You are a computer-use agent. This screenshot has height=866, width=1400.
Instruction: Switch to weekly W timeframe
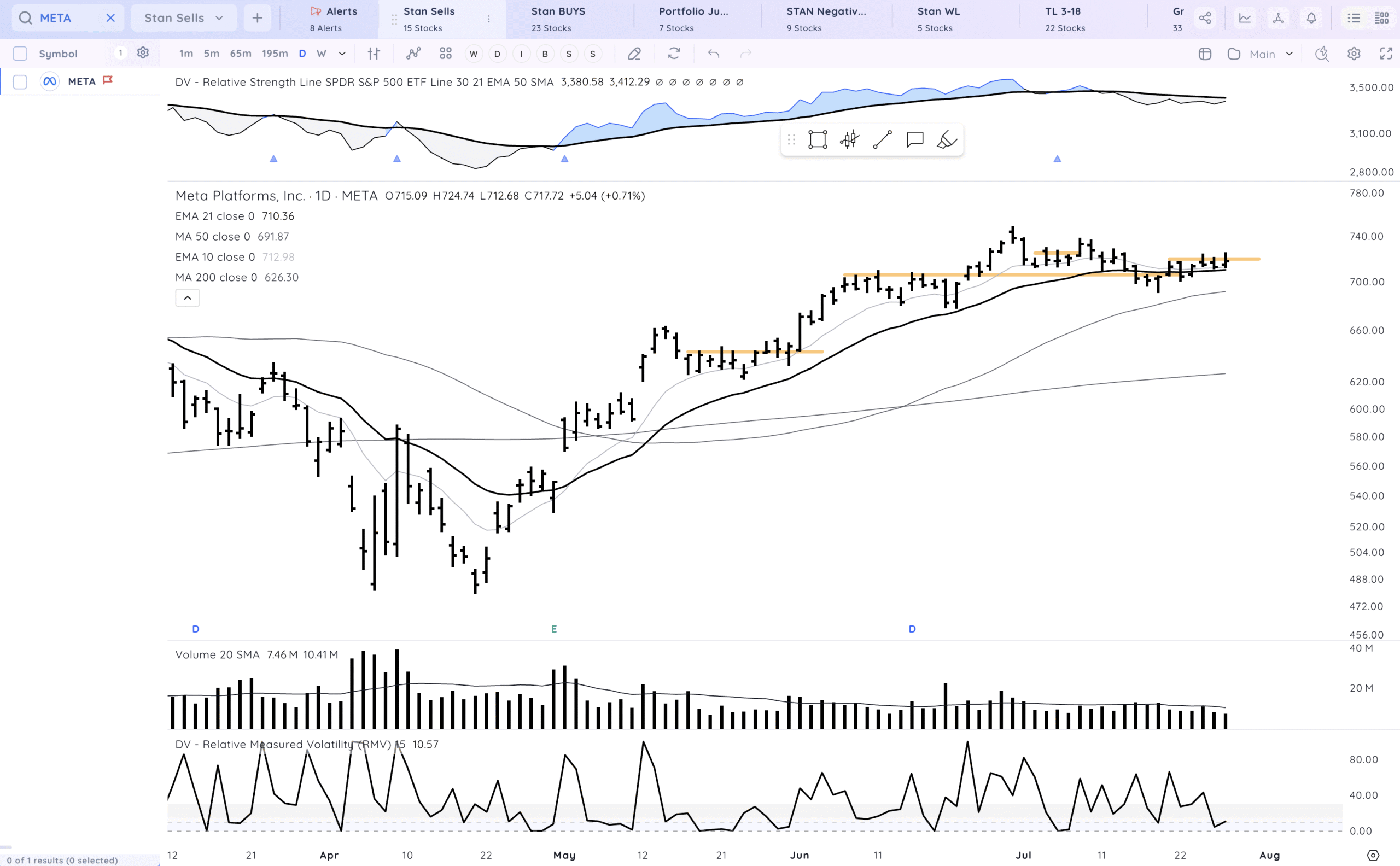(x=322, y=54)
